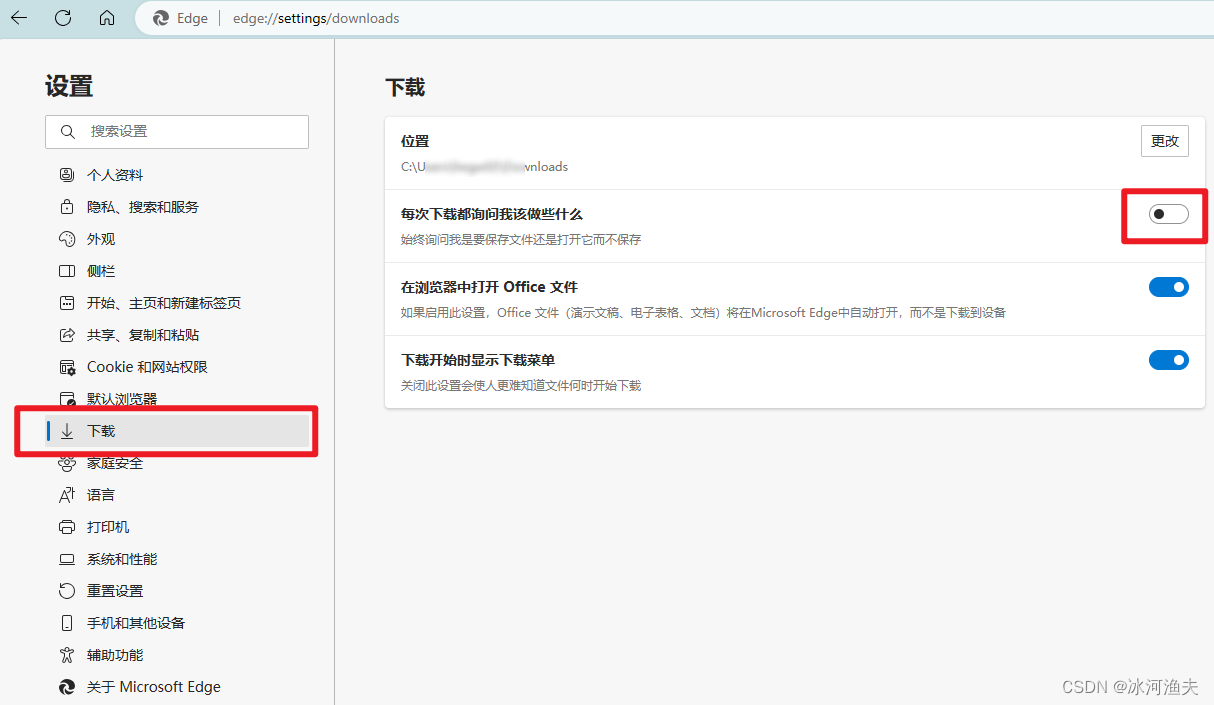Screen dimensions: 1214x705
Task: Click the 设置 heading
Action: (69, 86)
